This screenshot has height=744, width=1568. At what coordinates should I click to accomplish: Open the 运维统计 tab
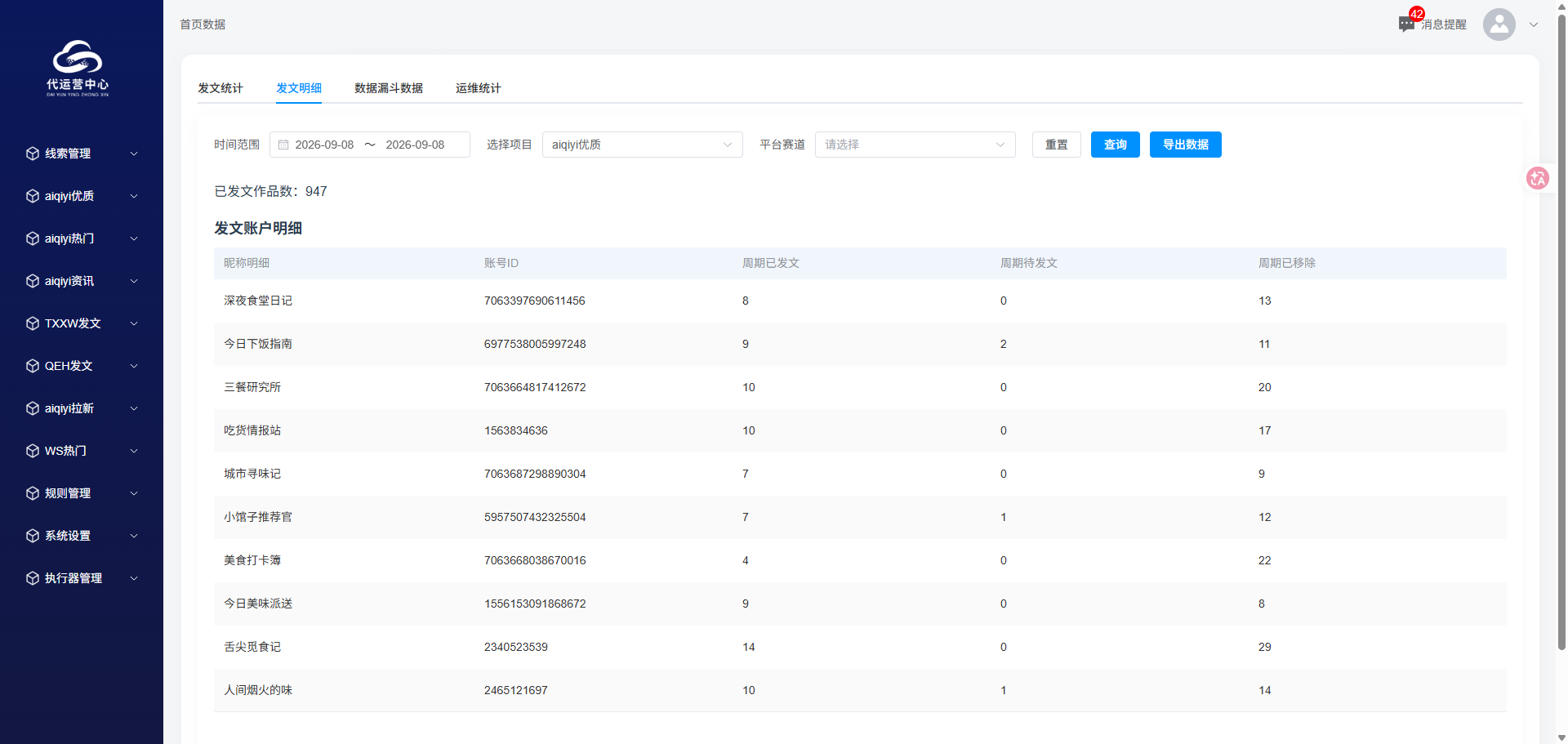coord(479,88)
